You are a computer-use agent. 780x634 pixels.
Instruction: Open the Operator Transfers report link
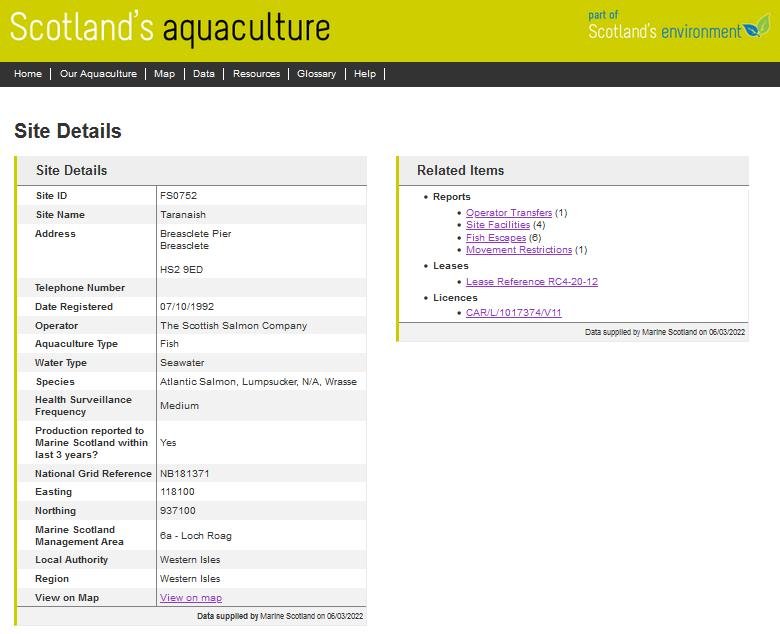509,213
